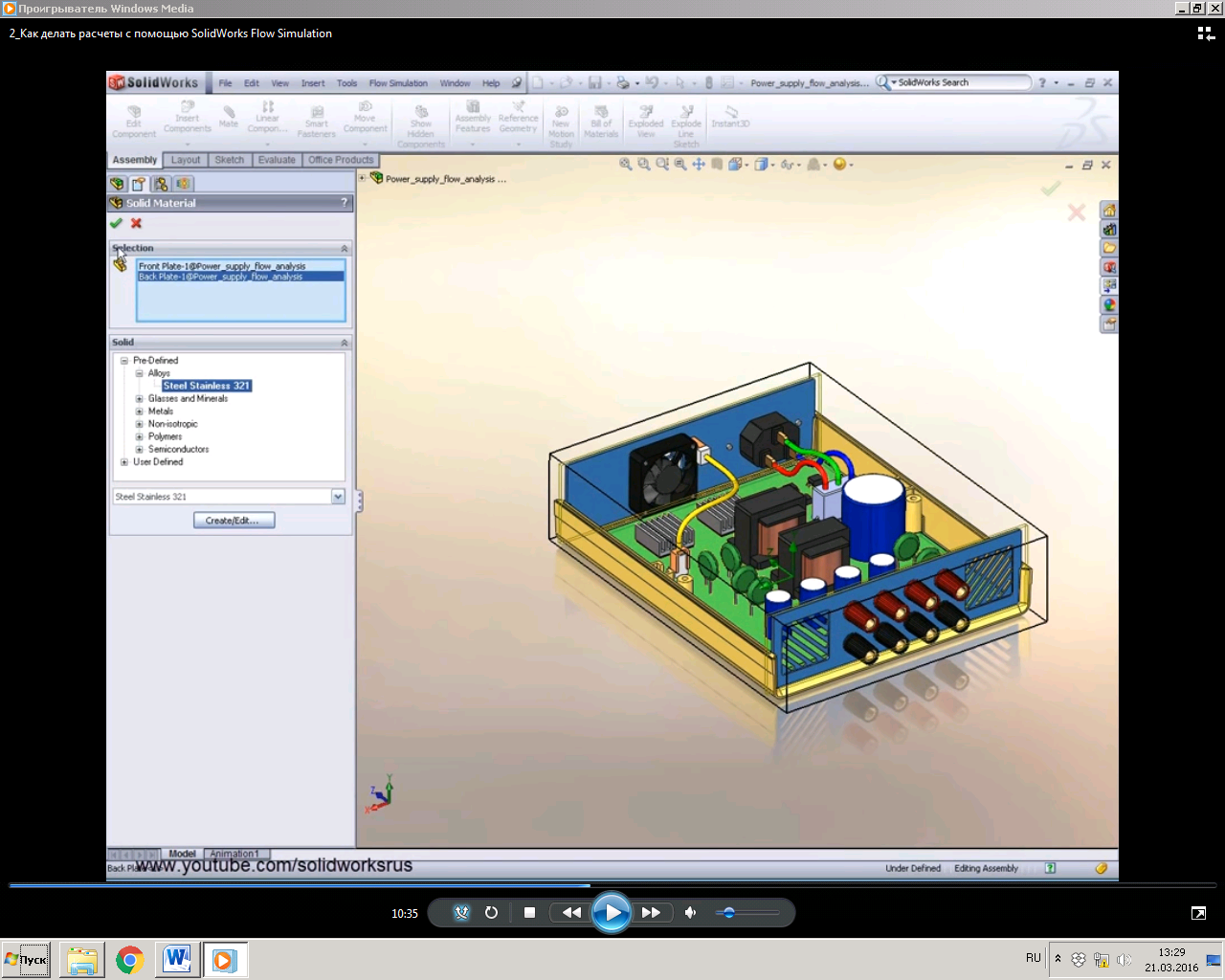Toggle shuffle in the media player
The image size is (1225, 980).
(x=461, y=912)
